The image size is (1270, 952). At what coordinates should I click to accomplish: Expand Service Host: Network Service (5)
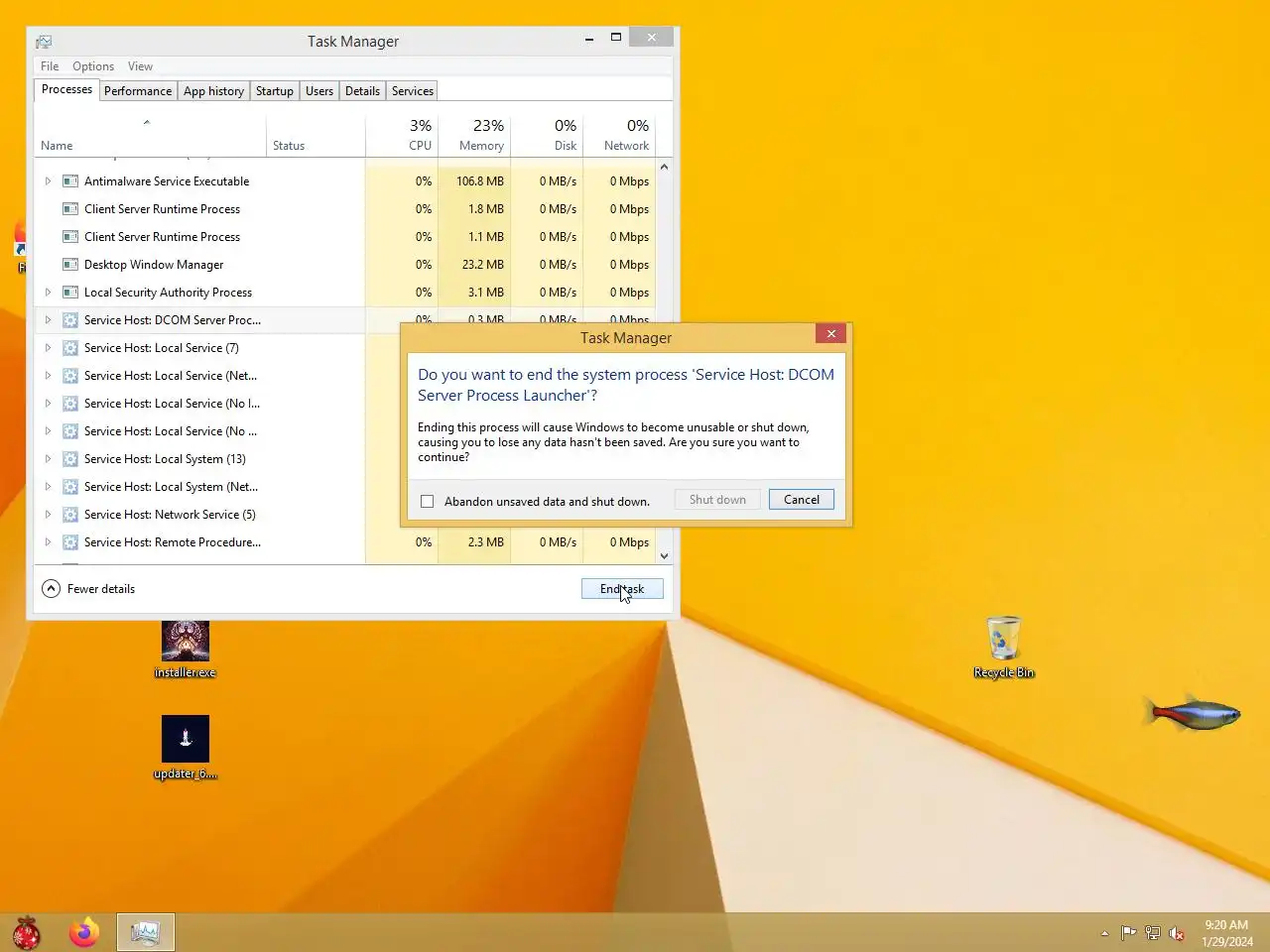[x=48, y=515]
